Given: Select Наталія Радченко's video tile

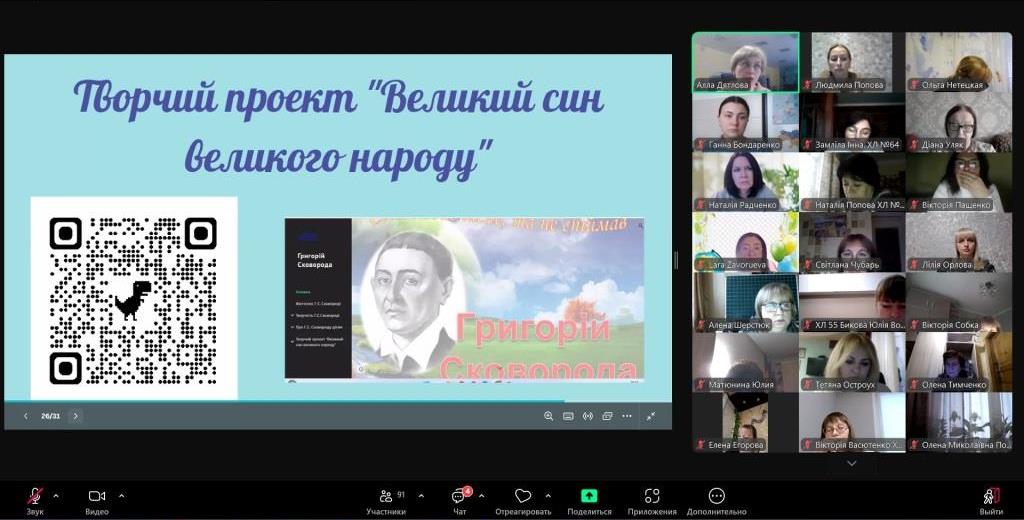Looking at the screenshot, I should pyautogui.click(x=745, y=182).
